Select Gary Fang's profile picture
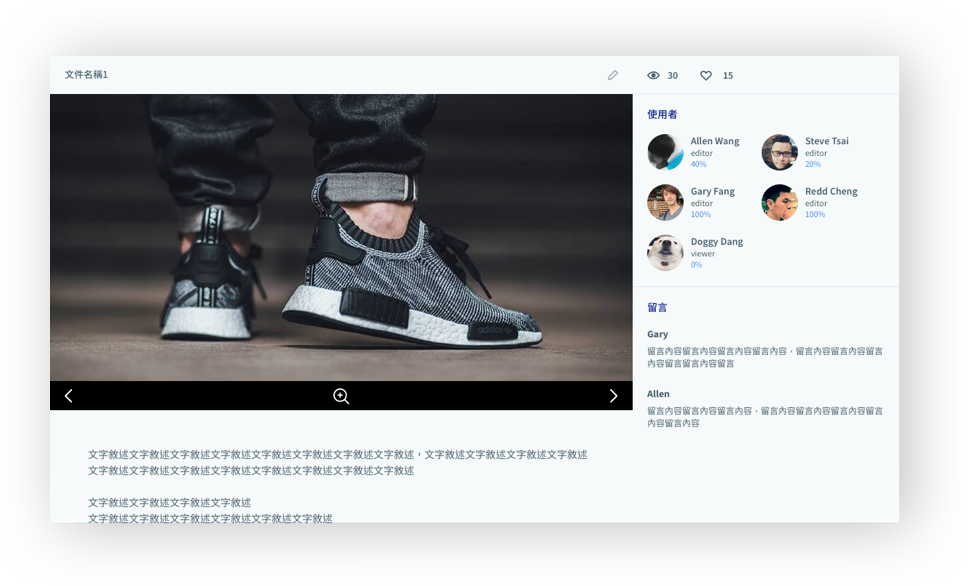Screen dimensions: 968x586 tap(665, 202)
